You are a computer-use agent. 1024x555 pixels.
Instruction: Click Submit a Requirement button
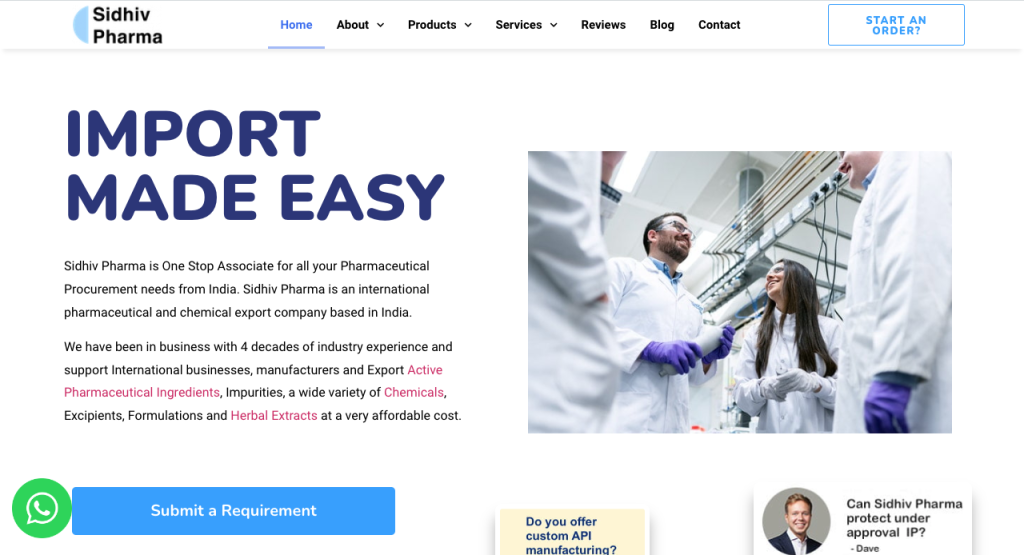[x=233, y=511]
